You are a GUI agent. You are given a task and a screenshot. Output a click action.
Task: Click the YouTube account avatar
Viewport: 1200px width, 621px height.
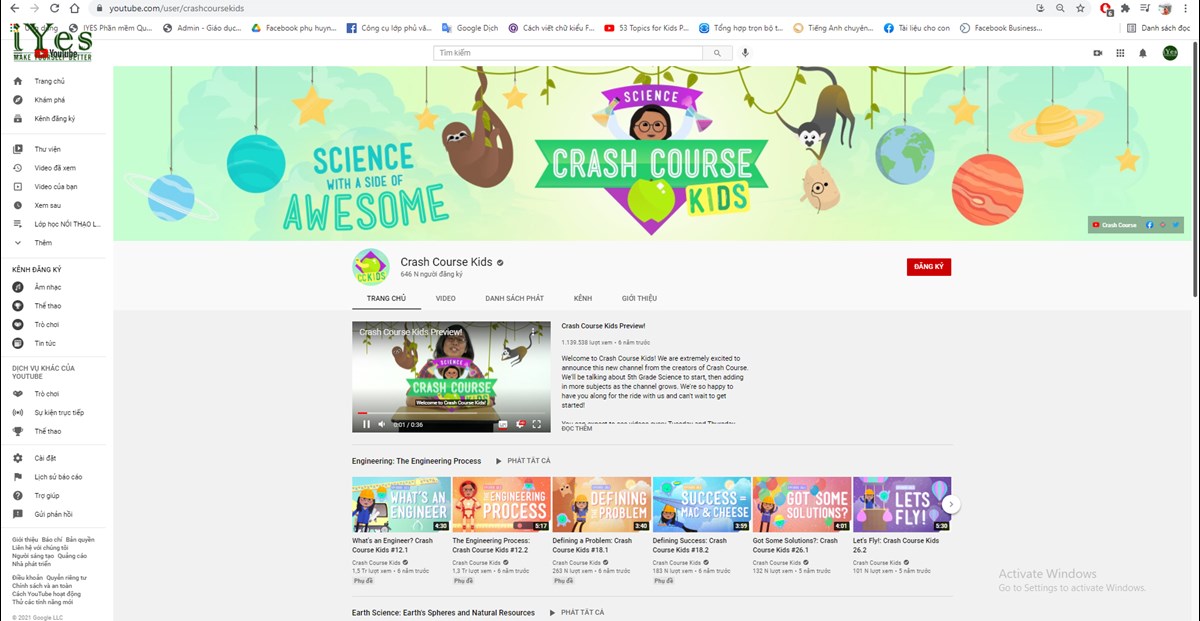[1170, 53]
